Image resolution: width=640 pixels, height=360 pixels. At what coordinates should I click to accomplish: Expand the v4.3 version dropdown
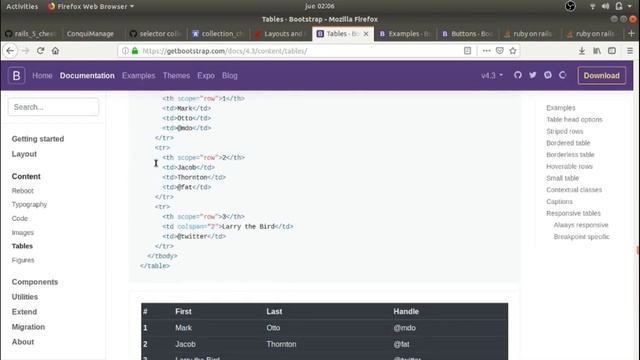pos(492,76)
